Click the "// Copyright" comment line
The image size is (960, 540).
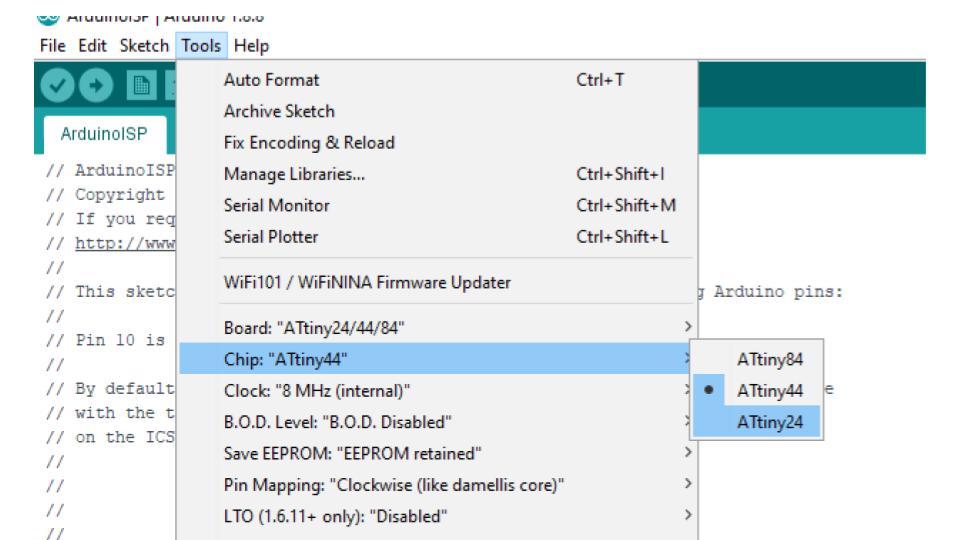105,195
